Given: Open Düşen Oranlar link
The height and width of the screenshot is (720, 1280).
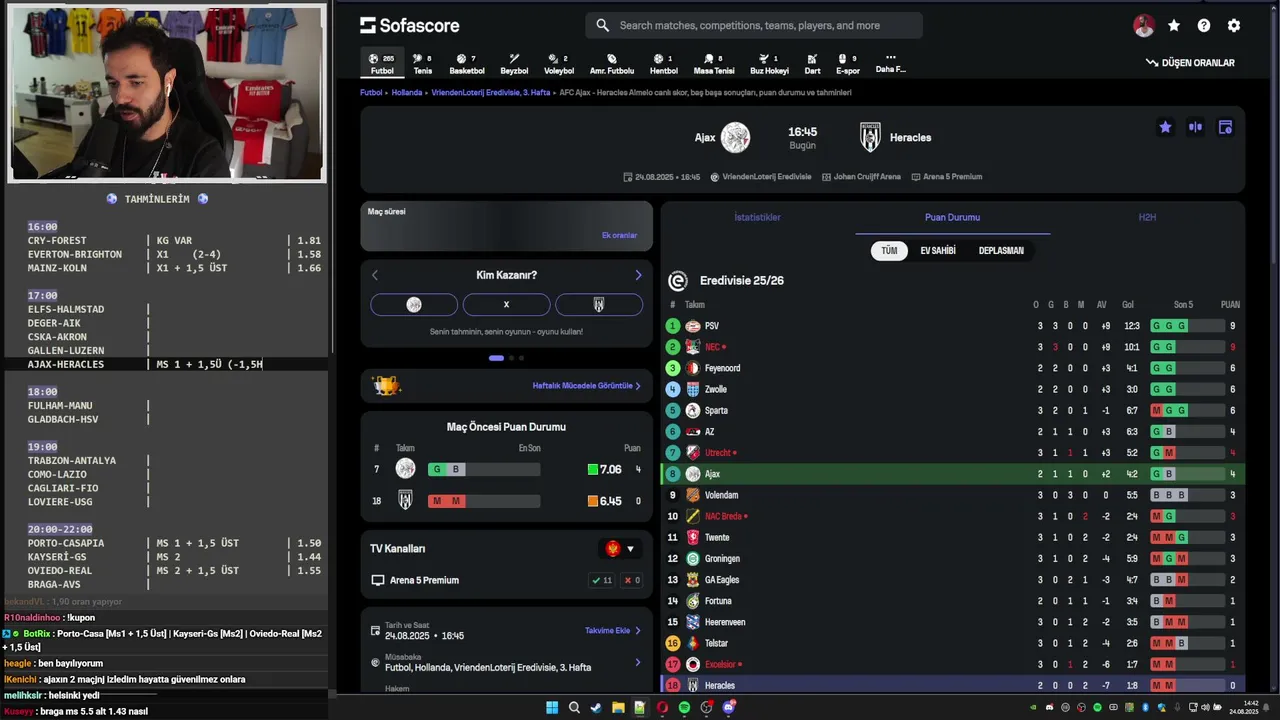Looking at the screenshot, I should pos(1190,63).
